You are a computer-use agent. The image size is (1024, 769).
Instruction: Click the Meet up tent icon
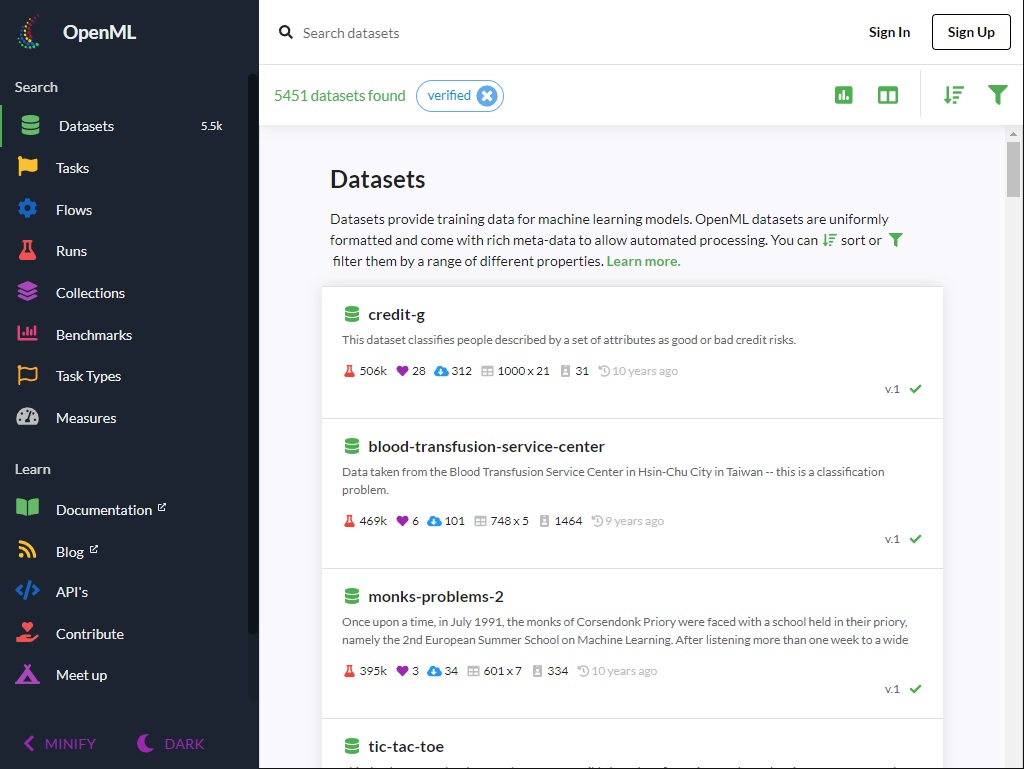tap(27, 674)
